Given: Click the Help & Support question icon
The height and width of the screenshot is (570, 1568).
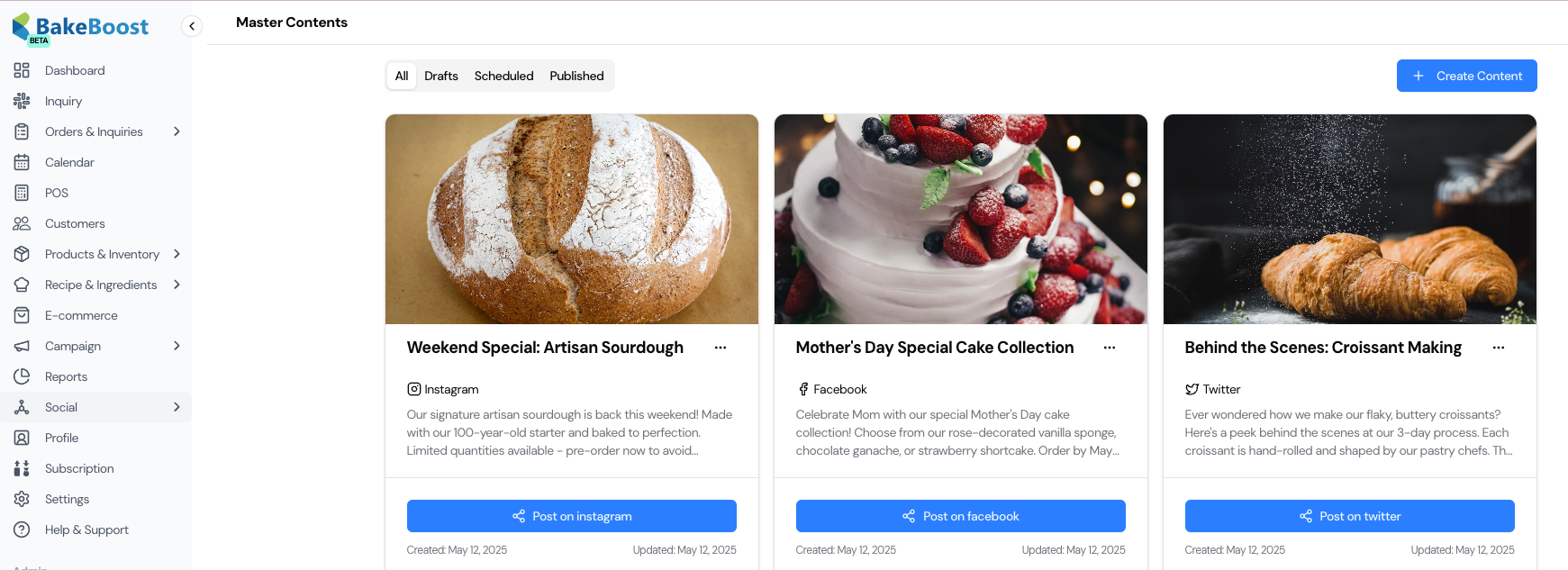Looking at the screenshot, I should pos(22,529).
